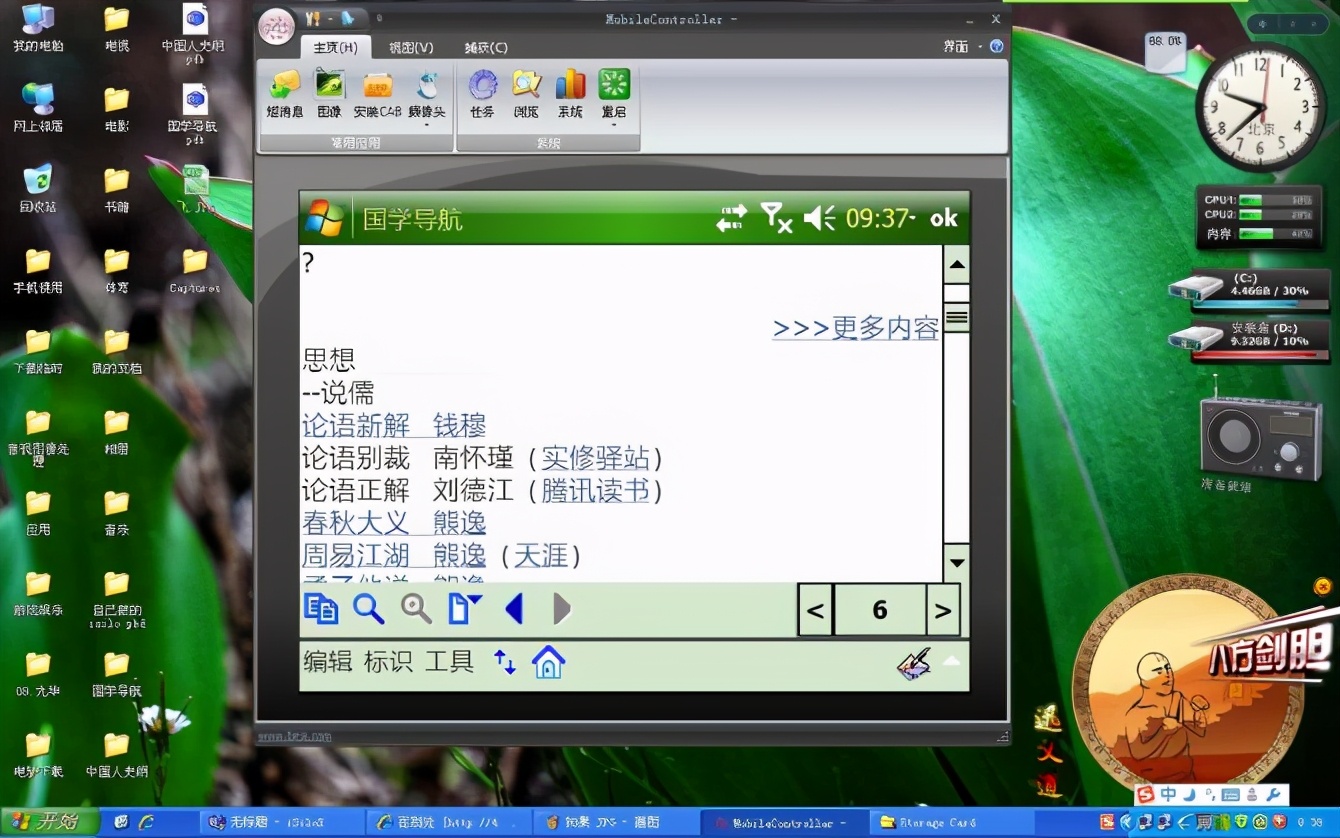The height and width of the screenshot is (838, 1340).
Task: Open the page dropdown icon in the reader toolbar
Action: pyautogui.click(x=464, y=608)
